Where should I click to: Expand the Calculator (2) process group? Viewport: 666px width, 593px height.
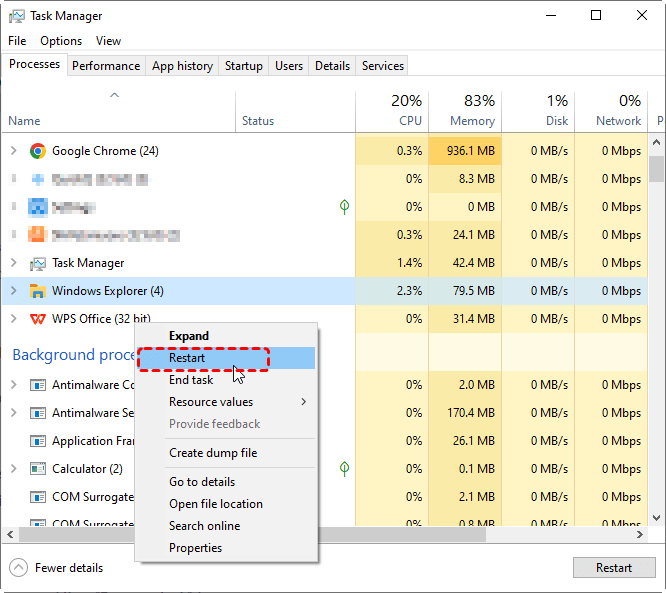[x=14, y=469]
